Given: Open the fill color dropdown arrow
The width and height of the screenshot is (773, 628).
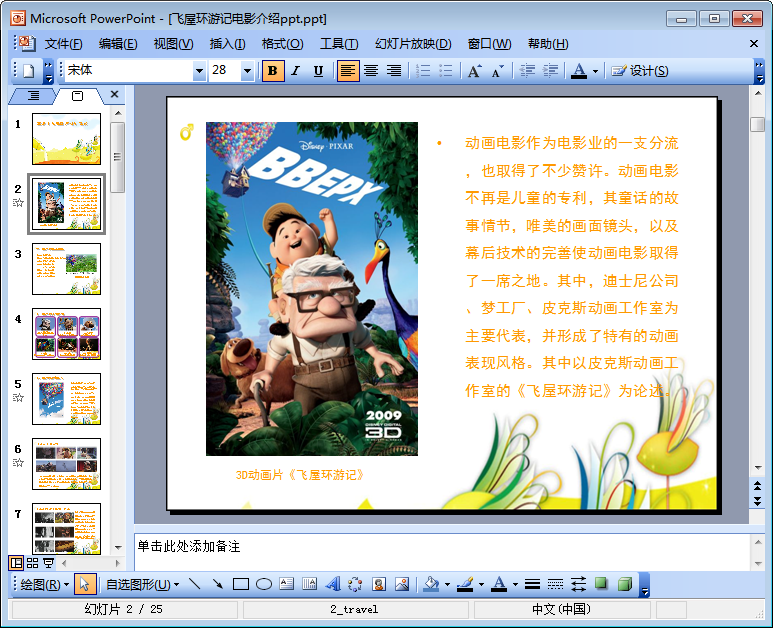Looking at the screenshot, I should [x=447, y=585].
